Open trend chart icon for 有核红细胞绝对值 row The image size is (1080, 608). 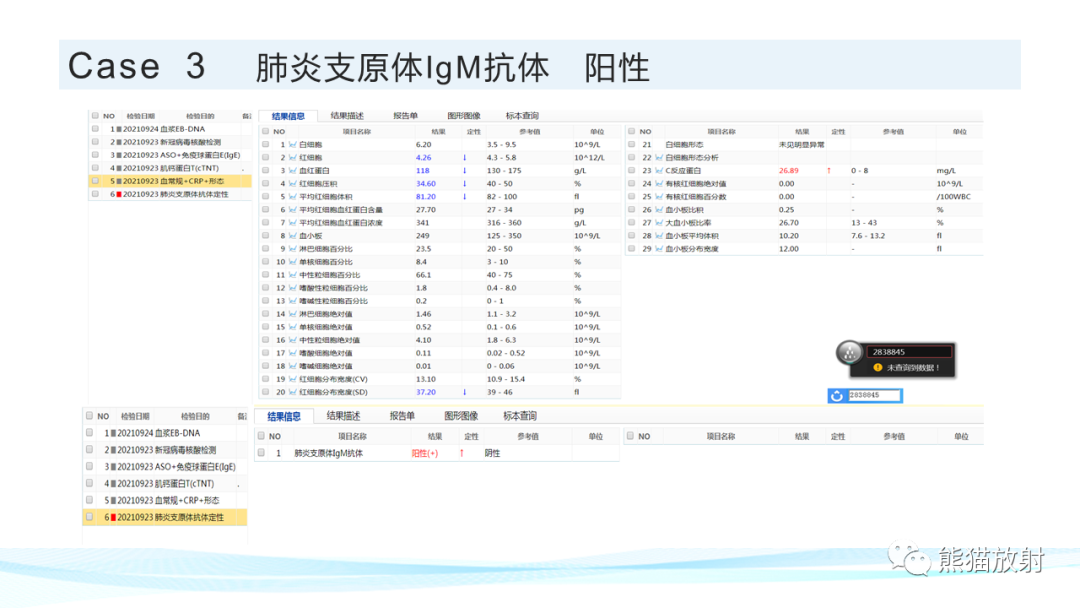[x=659, y=184]
